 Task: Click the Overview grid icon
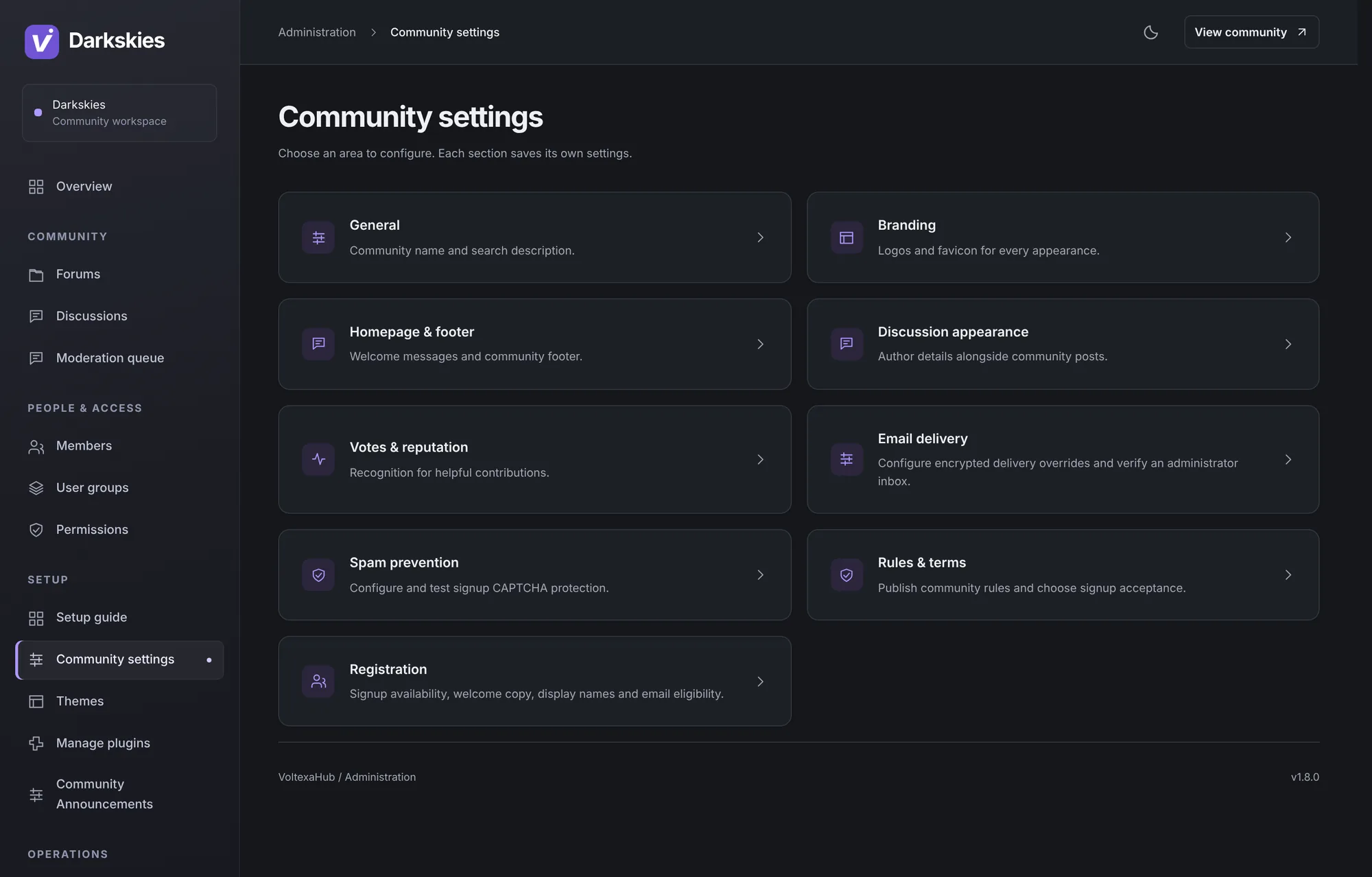[36, 187]
